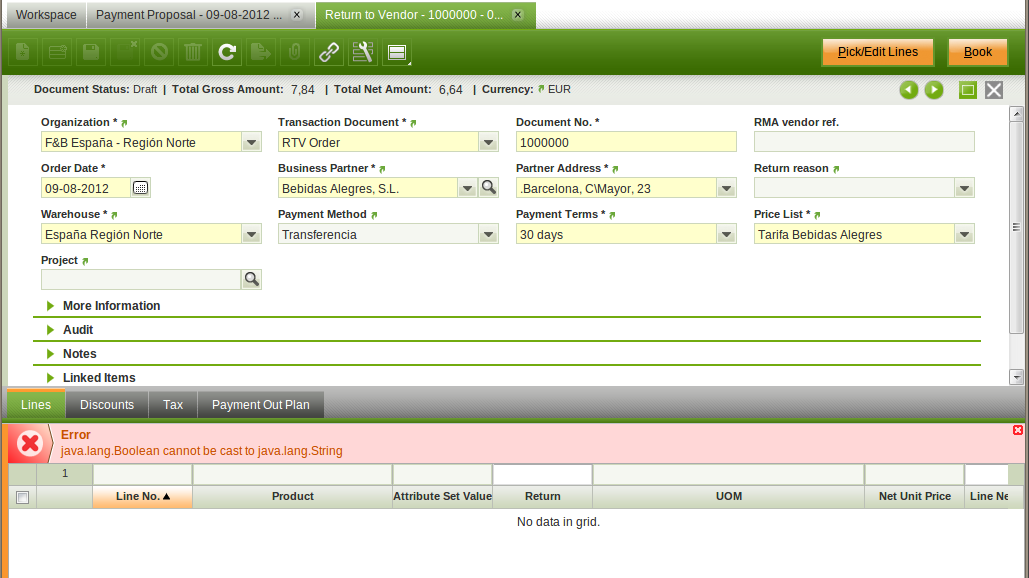Viewport: 1029px width, 578px height.
Task: Click the Project search magnifier icon
Action: coord(252,280)
